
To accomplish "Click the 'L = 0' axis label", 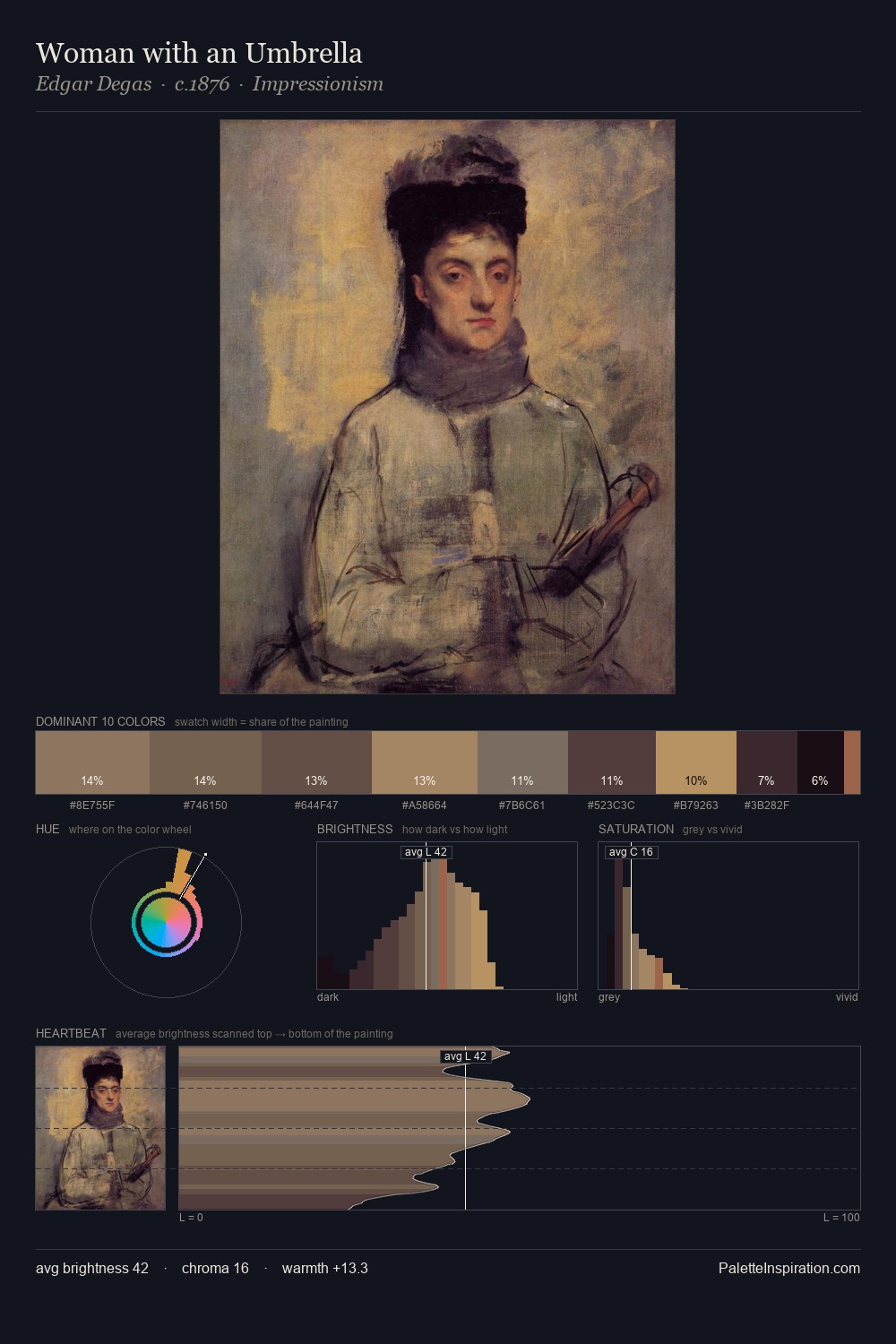I will (191, 1218).
